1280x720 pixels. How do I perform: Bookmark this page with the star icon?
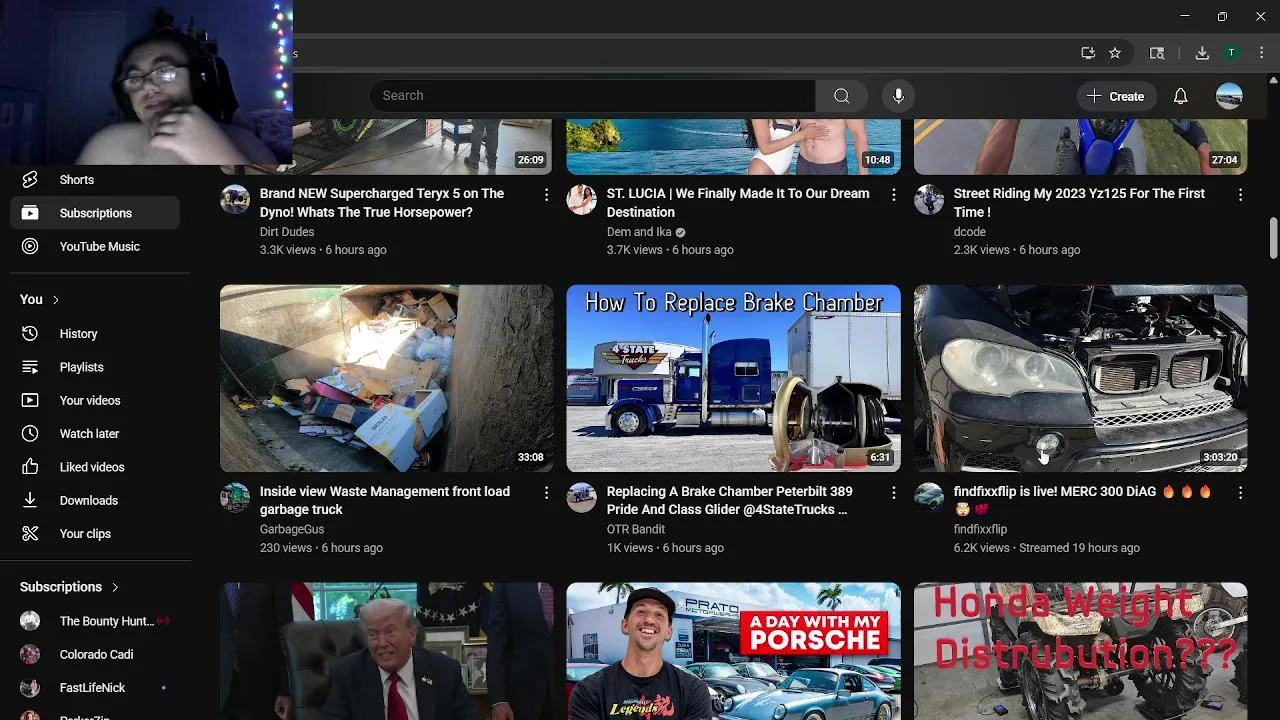1115,53
